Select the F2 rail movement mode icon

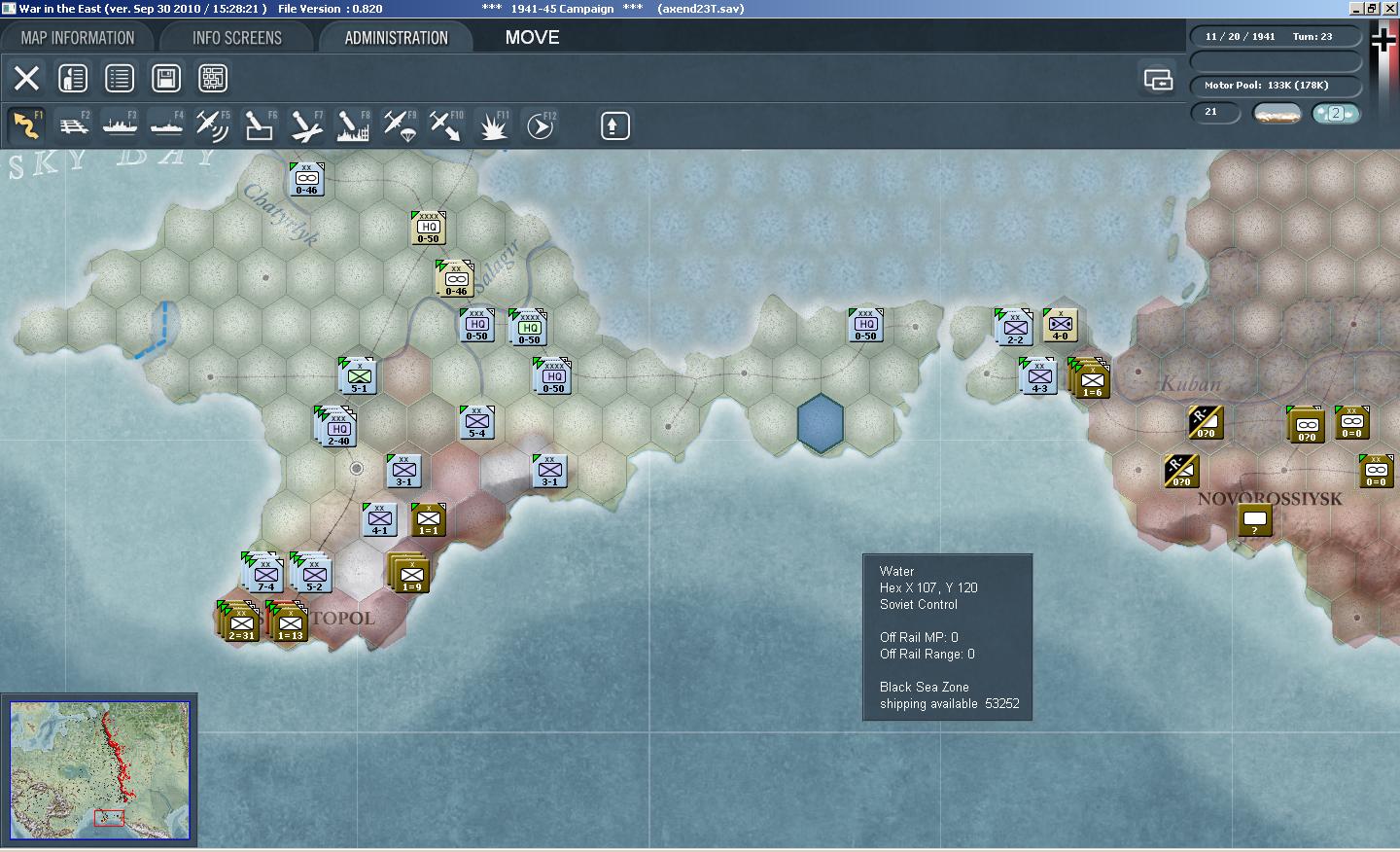pyautogui.click(x=73, y=125)
